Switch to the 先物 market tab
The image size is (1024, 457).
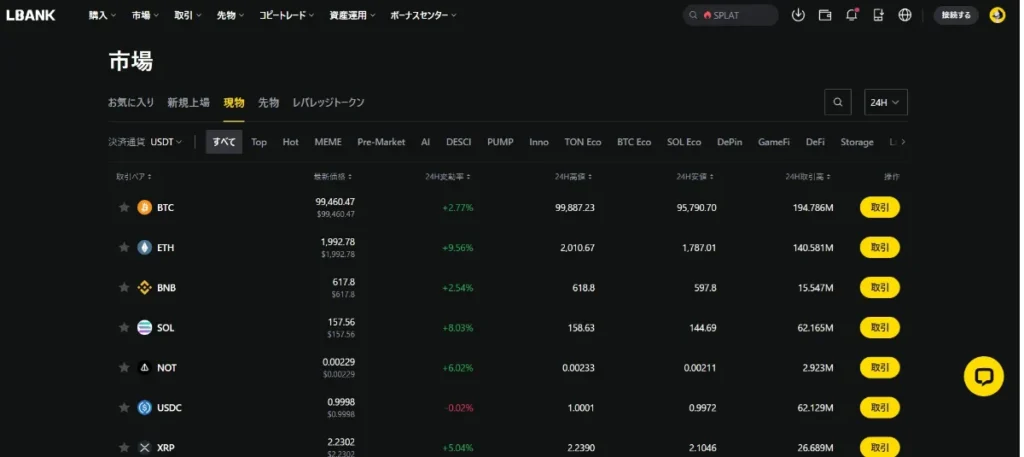pos(268,102)
